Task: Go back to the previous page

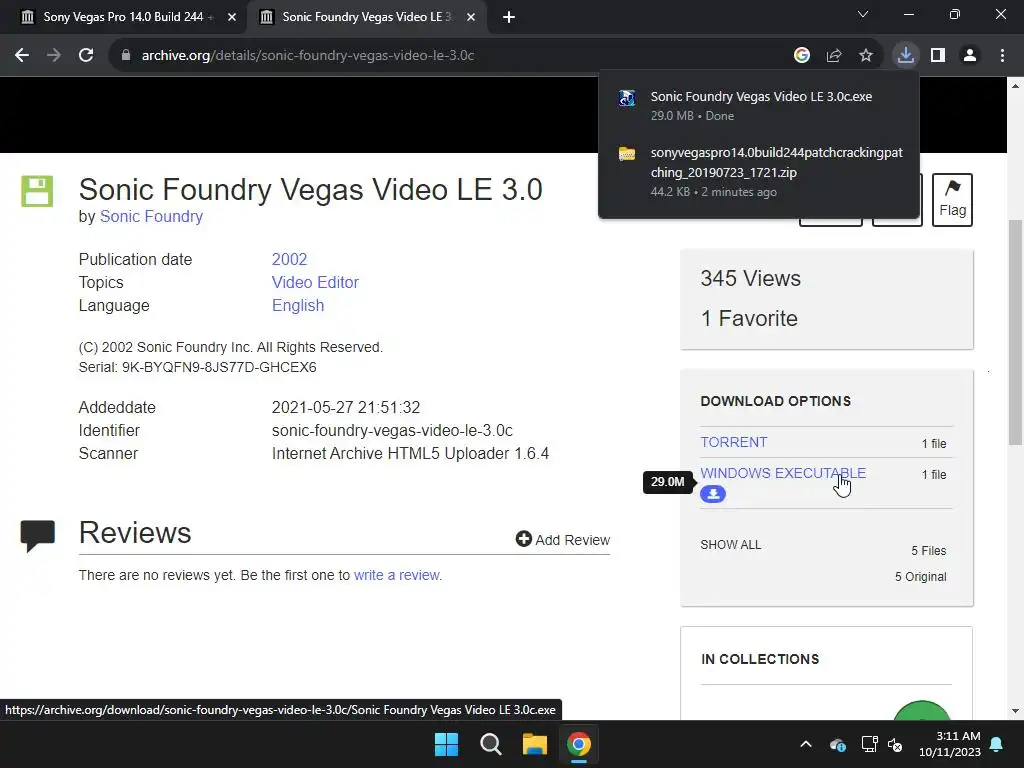Action: [22, 56]
